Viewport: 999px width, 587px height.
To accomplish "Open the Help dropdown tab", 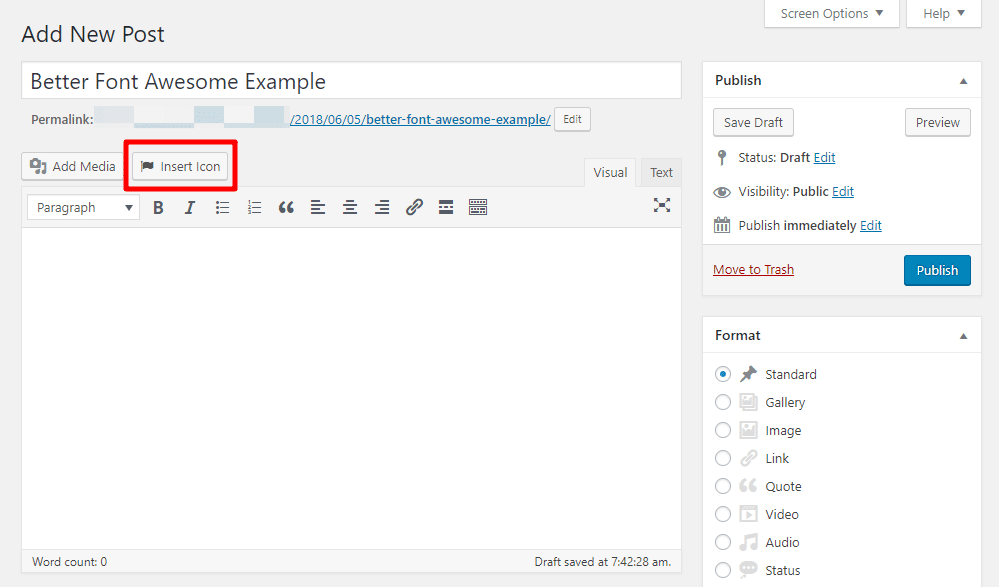I will [944, 13].
